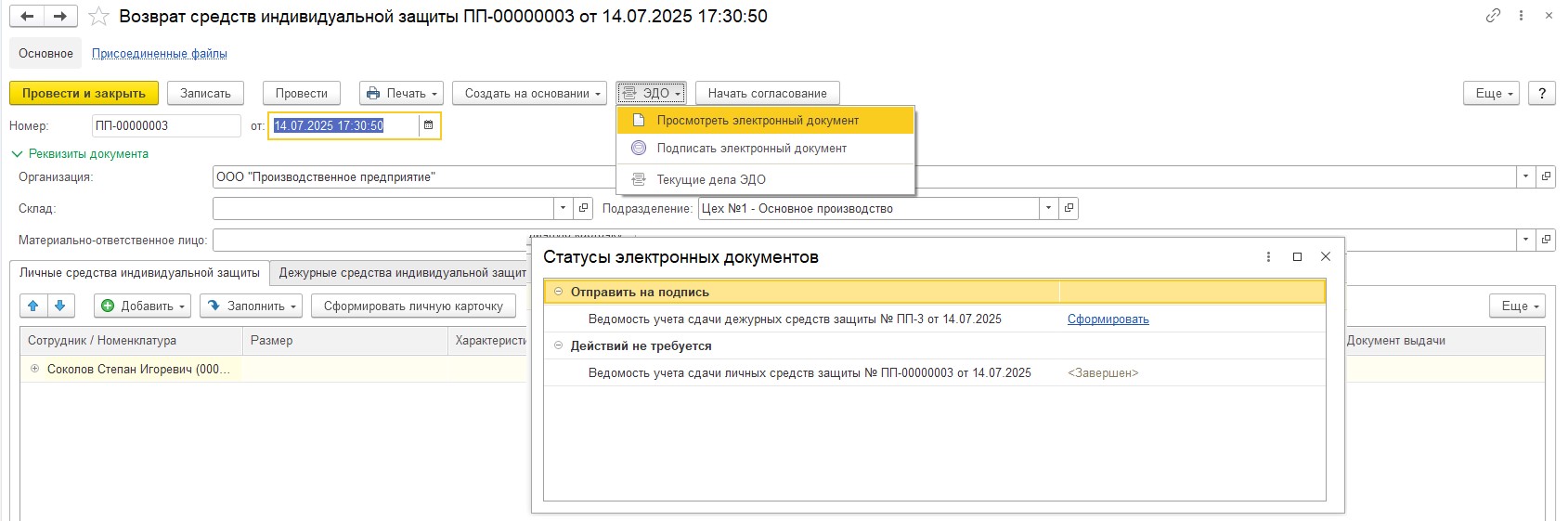Move row up with blue arrow
This screenshot has width=1568, height=521.
(33, 306)
